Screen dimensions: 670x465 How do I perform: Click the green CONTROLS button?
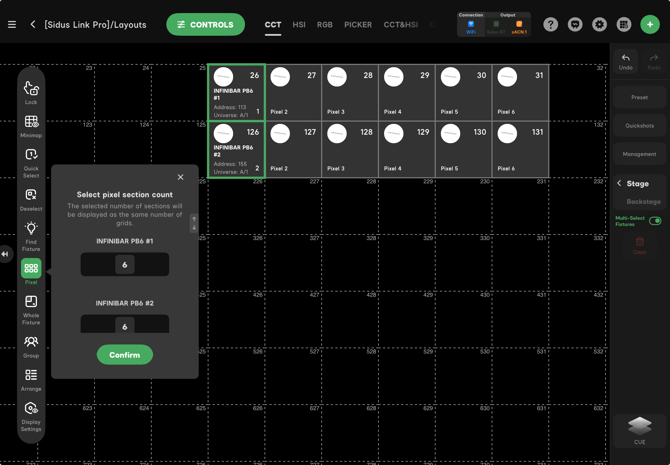(205, 25)
